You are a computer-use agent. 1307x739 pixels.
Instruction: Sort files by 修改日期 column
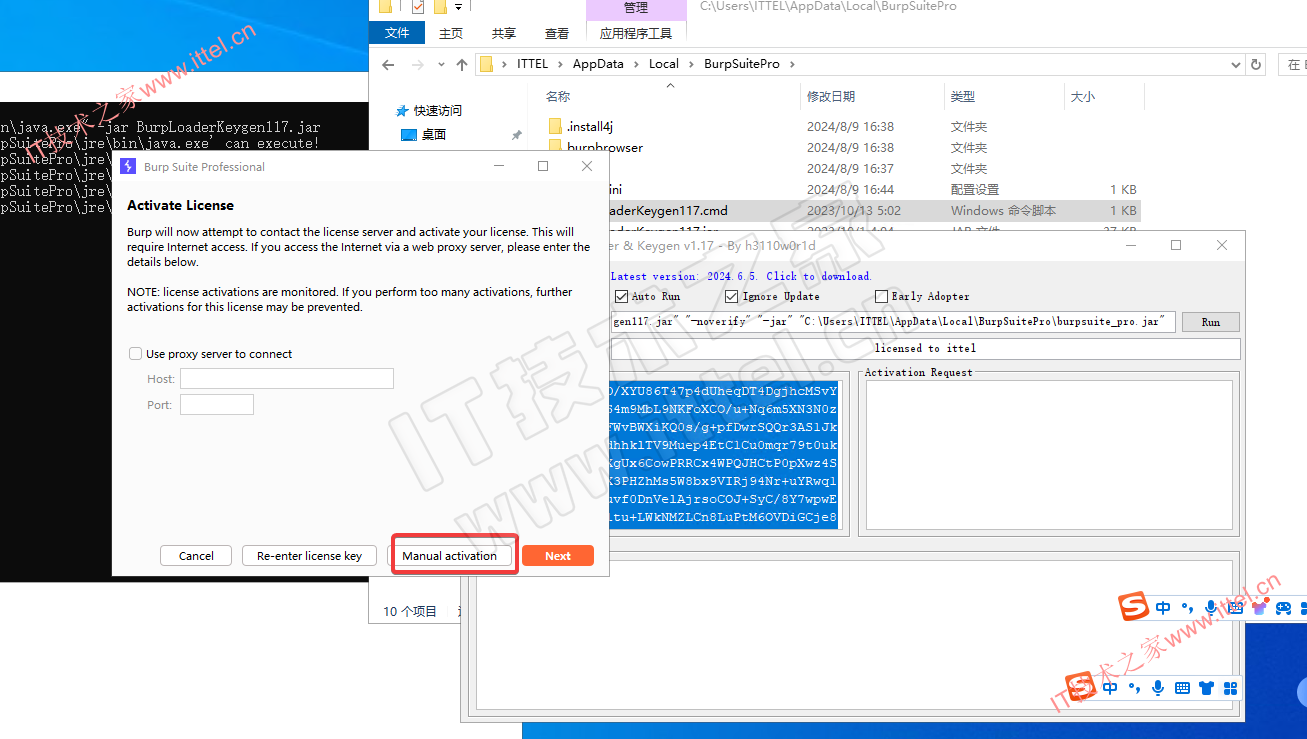click(x=831, y=97)
